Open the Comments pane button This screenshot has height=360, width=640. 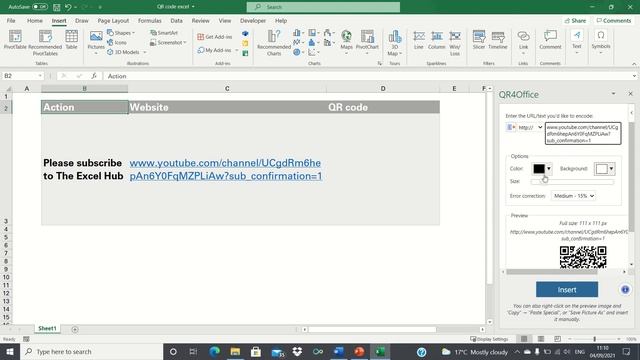(613, 20)
